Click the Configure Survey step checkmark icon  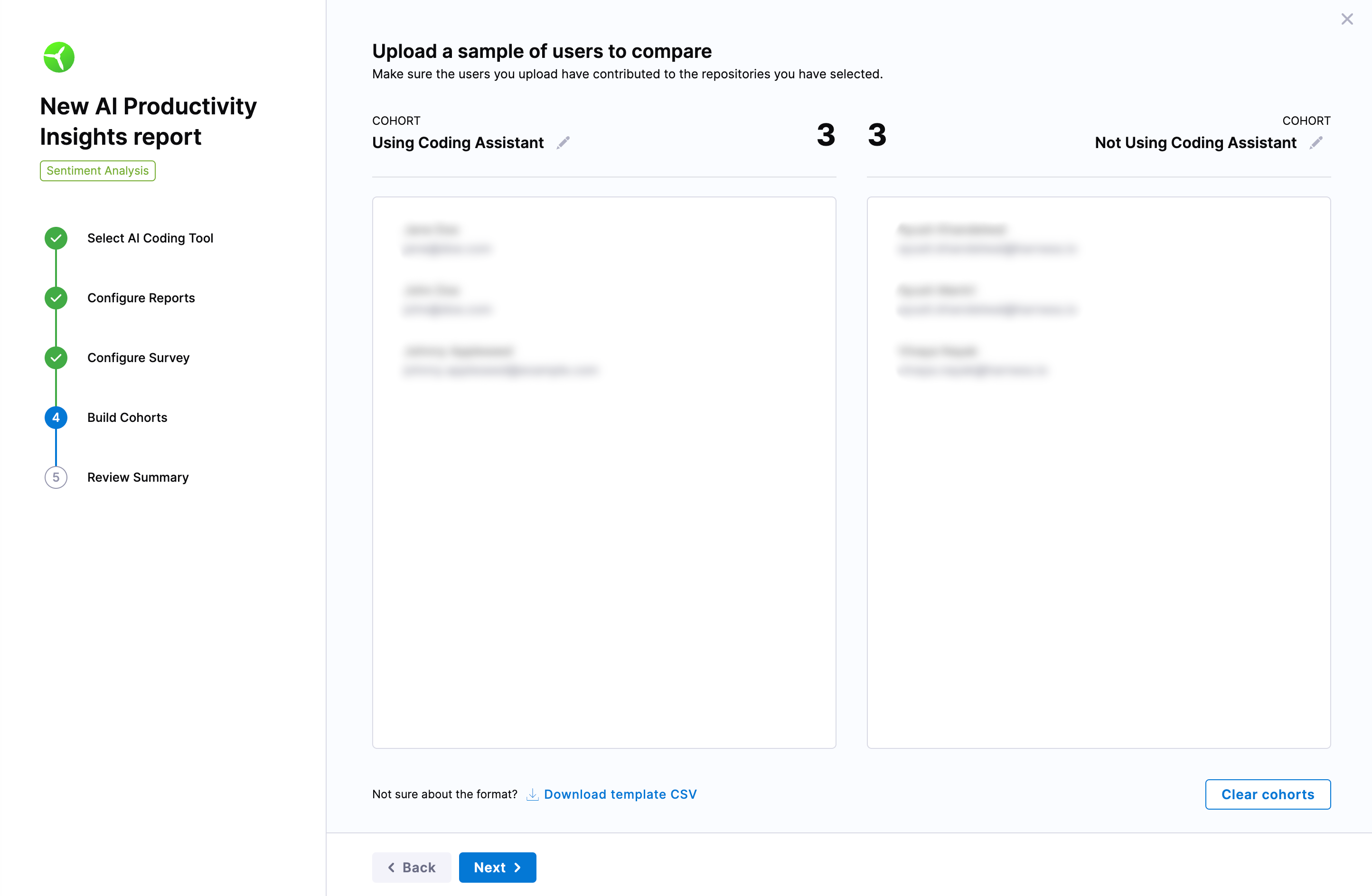pos(56,358)
